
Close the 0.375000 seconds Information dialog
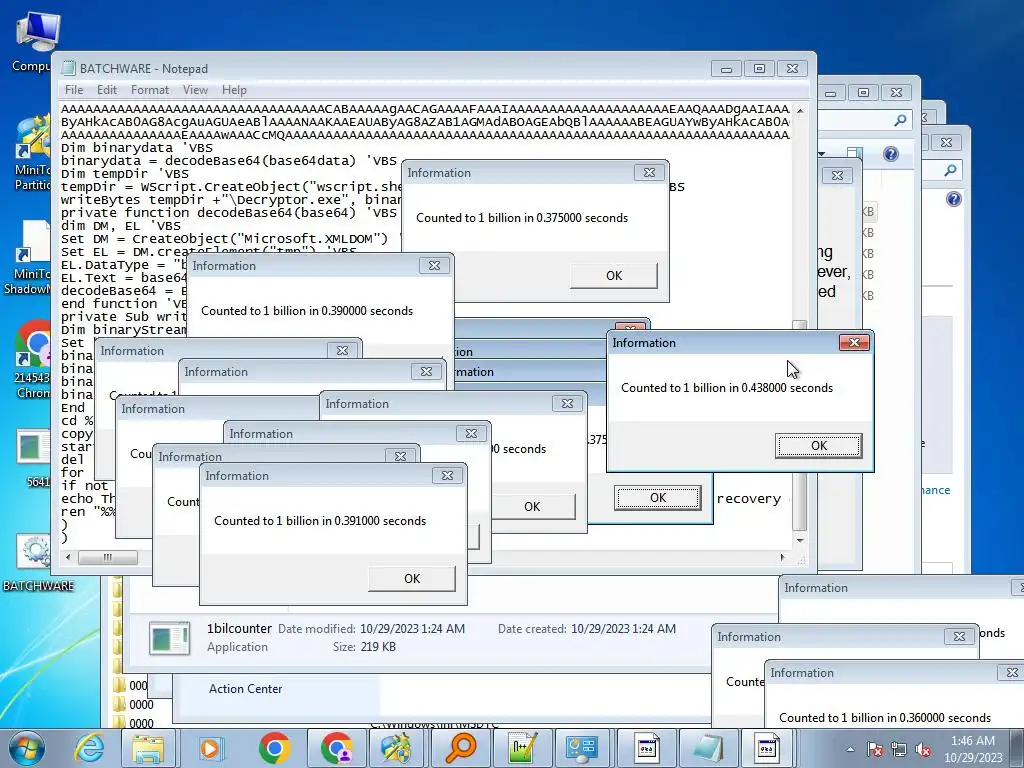coord(649,172)
